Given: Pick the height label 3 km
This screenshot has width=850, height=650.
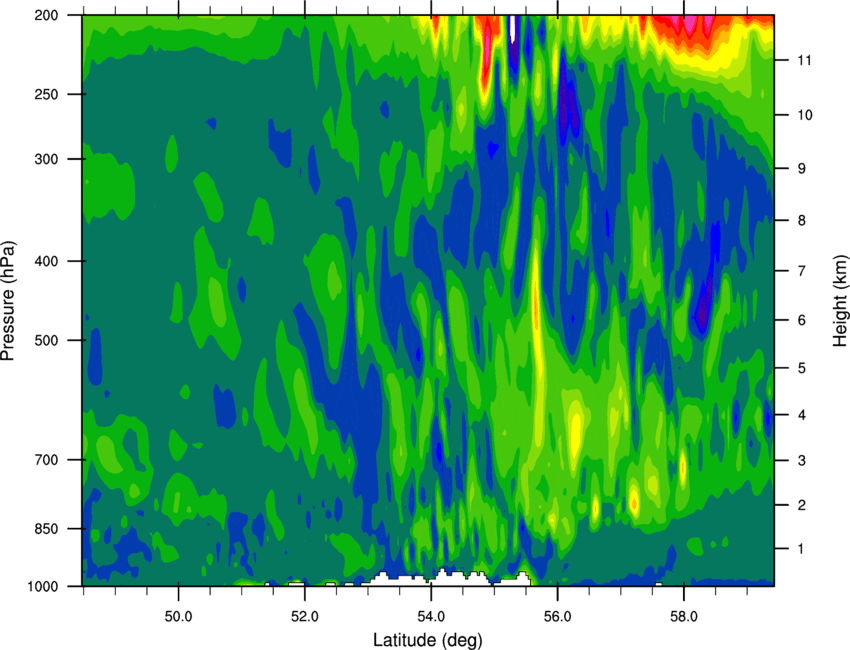Looking at the screenshot, I should (x=802, y=461).
